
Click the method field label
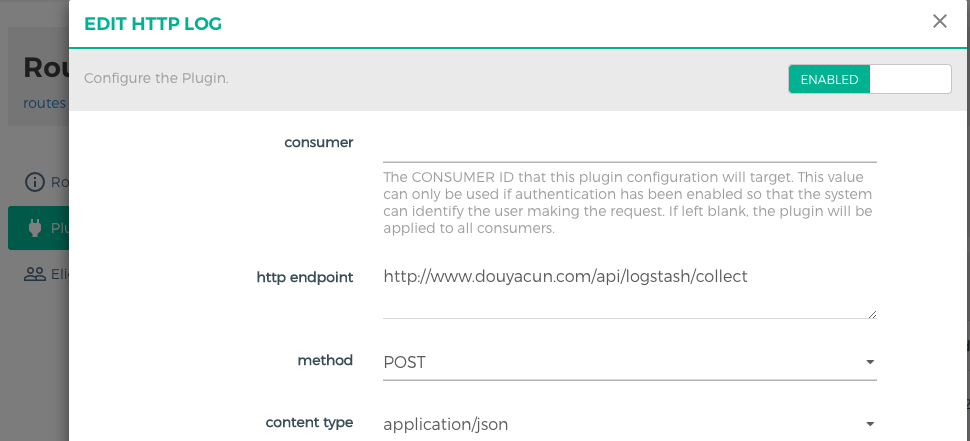[x=327, y=360]
